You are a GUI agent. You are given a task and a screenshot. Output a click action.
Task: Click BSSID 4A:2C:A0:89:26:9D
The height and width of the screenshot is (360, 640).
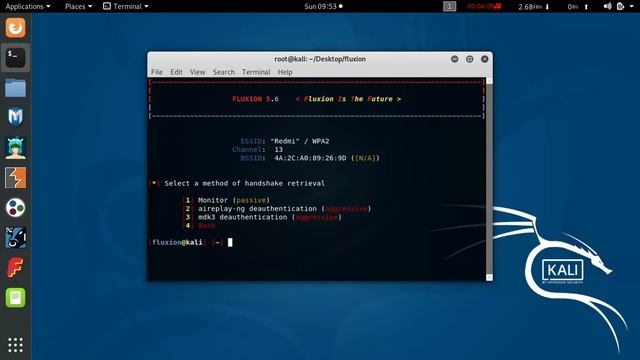click(310, 158)
